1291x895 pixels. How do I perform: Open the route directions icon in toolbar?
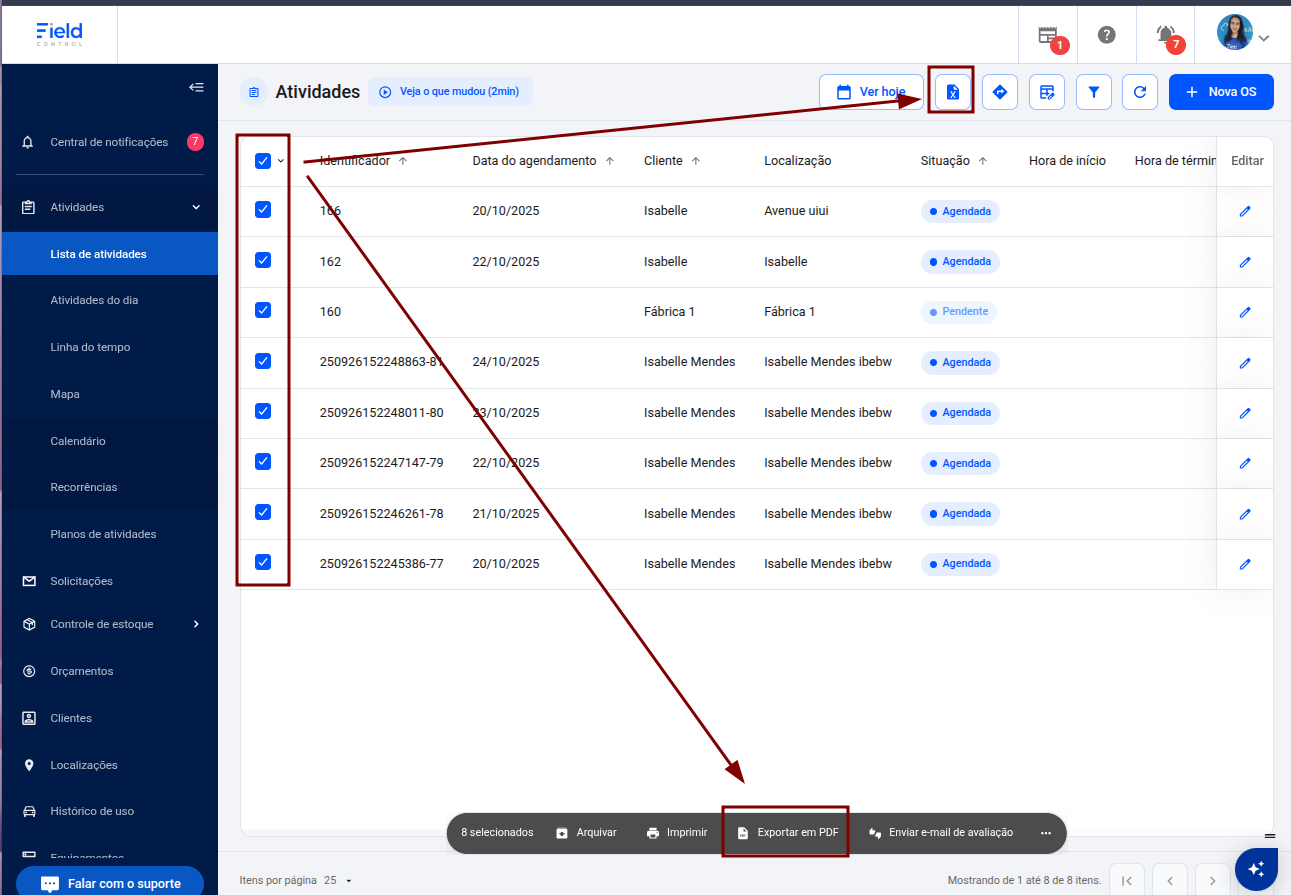coord(1000,92)
